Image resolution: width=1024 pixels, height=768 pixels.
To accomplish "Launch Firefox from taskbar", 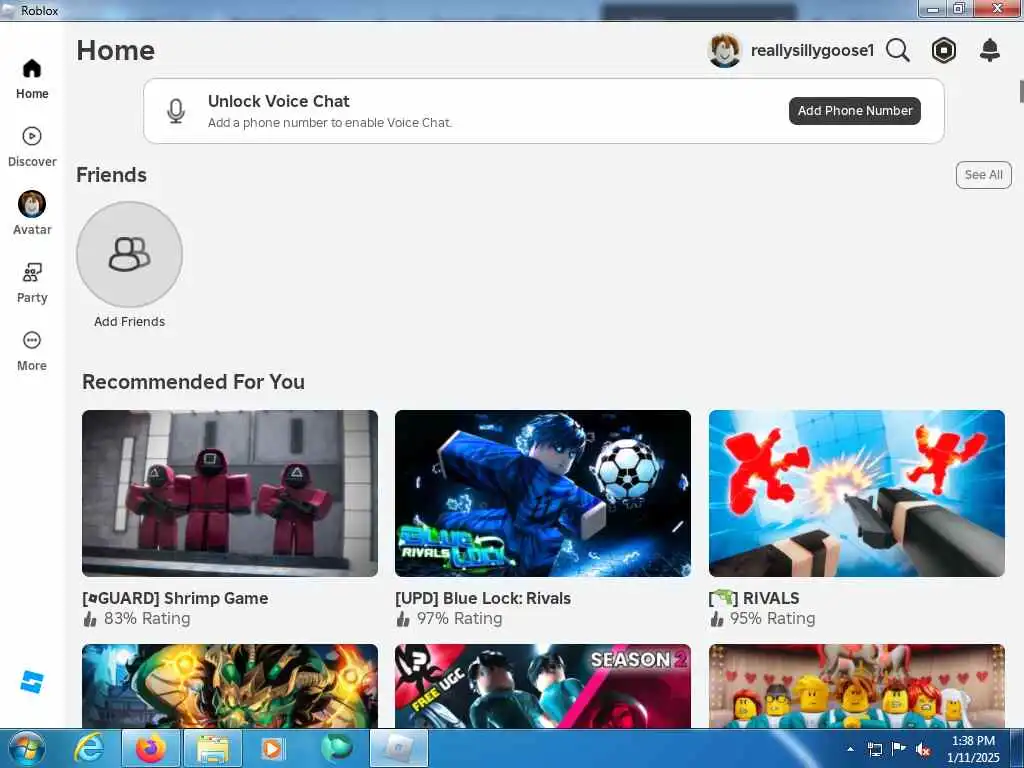I will coord(151,748).
